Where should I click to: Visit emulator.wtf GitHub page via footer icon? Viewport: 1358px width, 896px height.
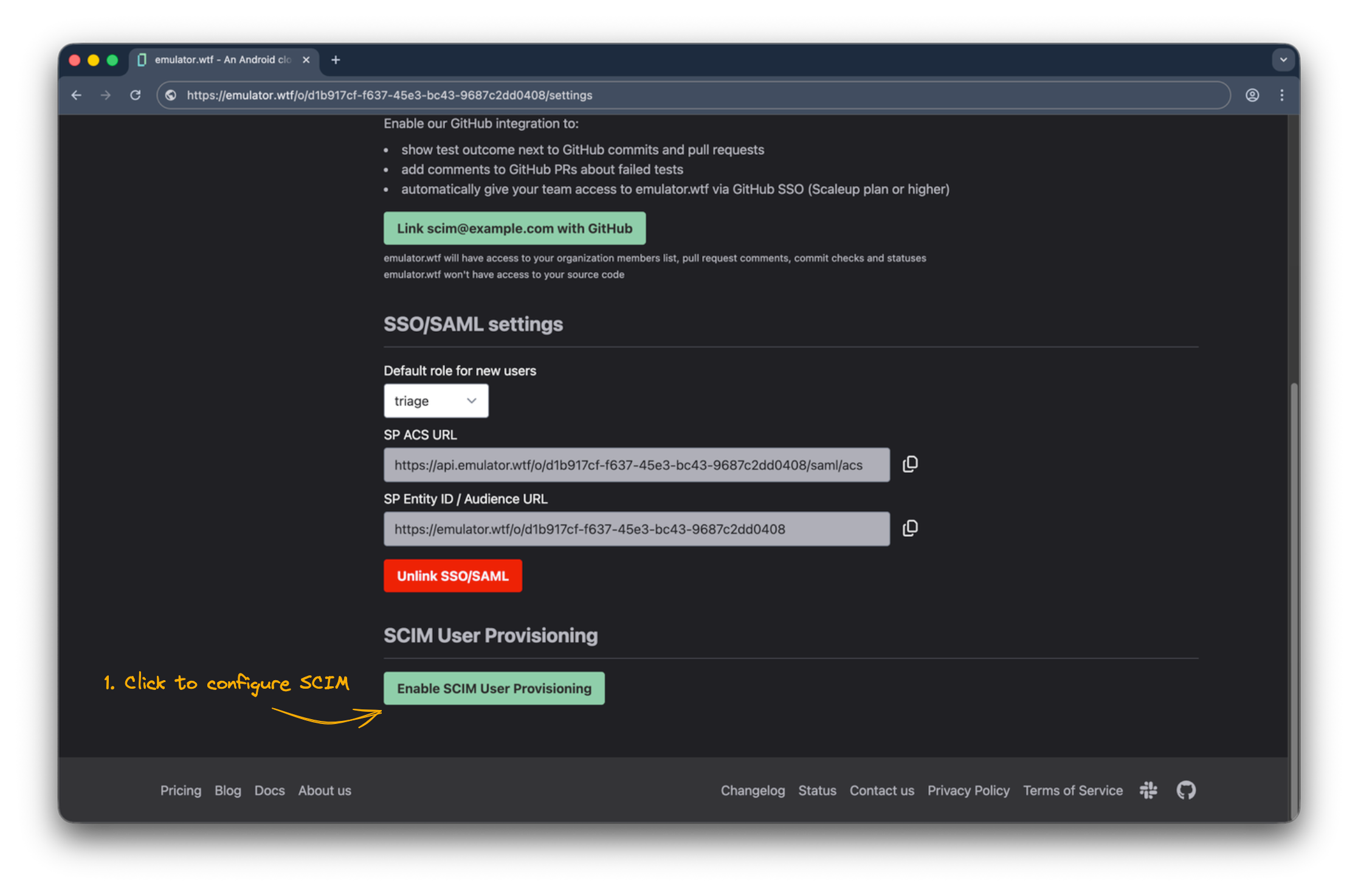pos(1185,790)
